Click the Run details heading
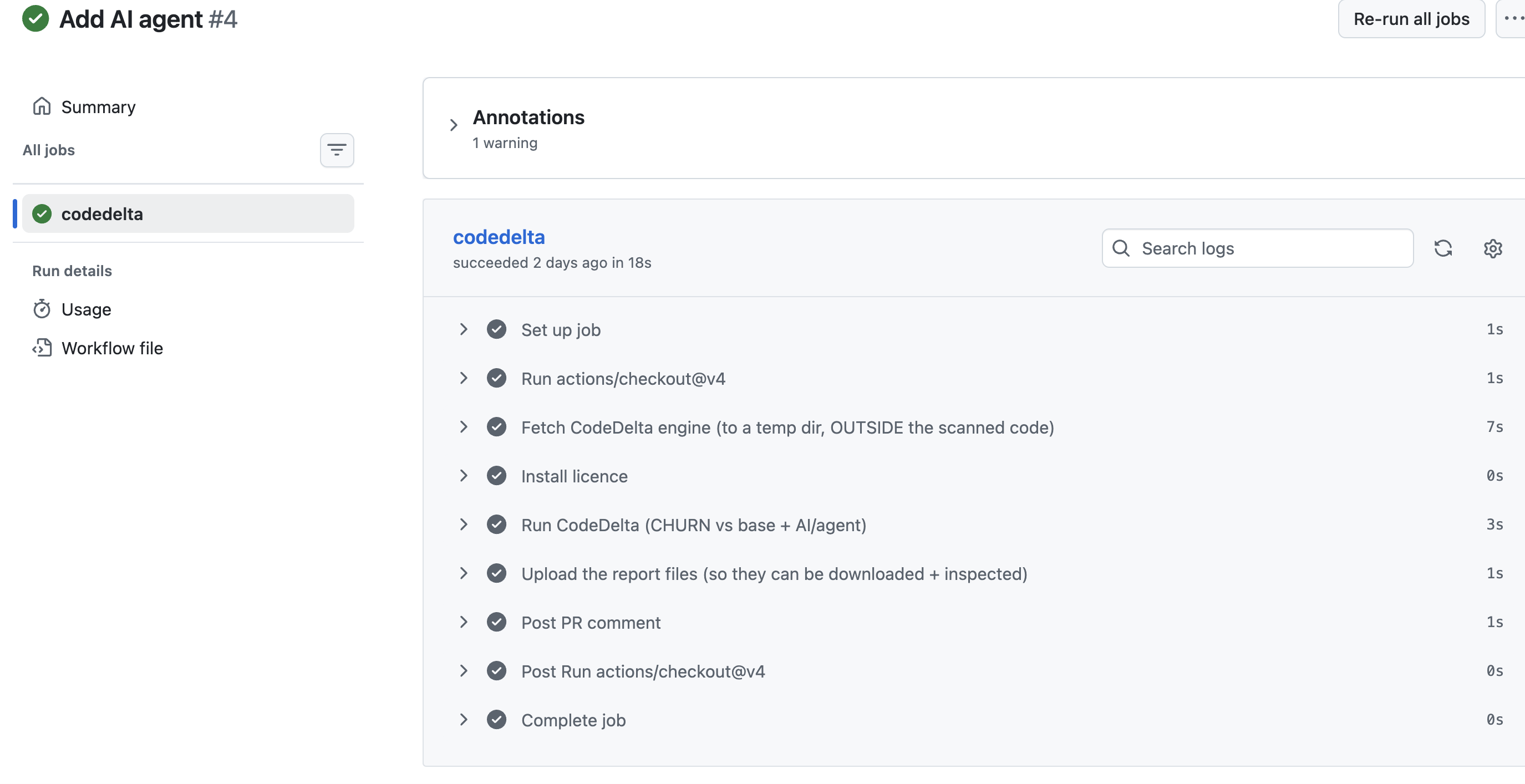The image size is (1525, 784). click(72, 271)
